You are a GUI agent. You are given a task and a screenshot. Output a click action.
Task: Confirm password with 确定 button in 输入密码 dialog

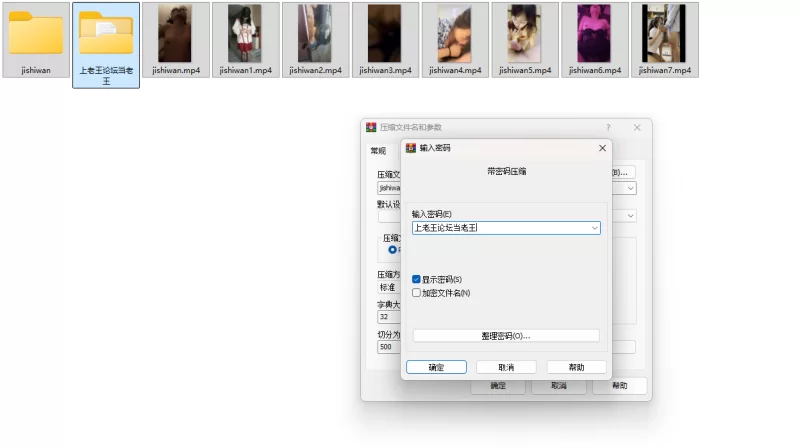[x=436, y=367]
